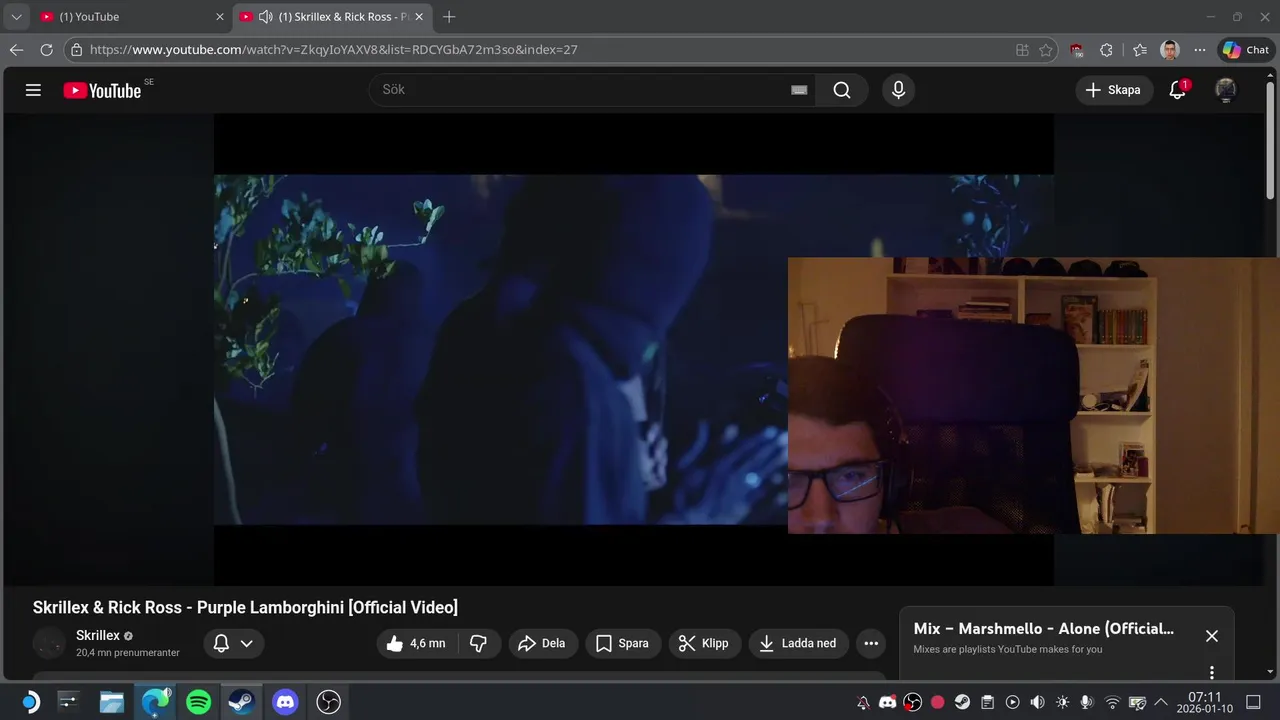This screenshot has width=1280, height=720.
Task: Open application launcher on taskbar
Action: (x=30, y=703)
